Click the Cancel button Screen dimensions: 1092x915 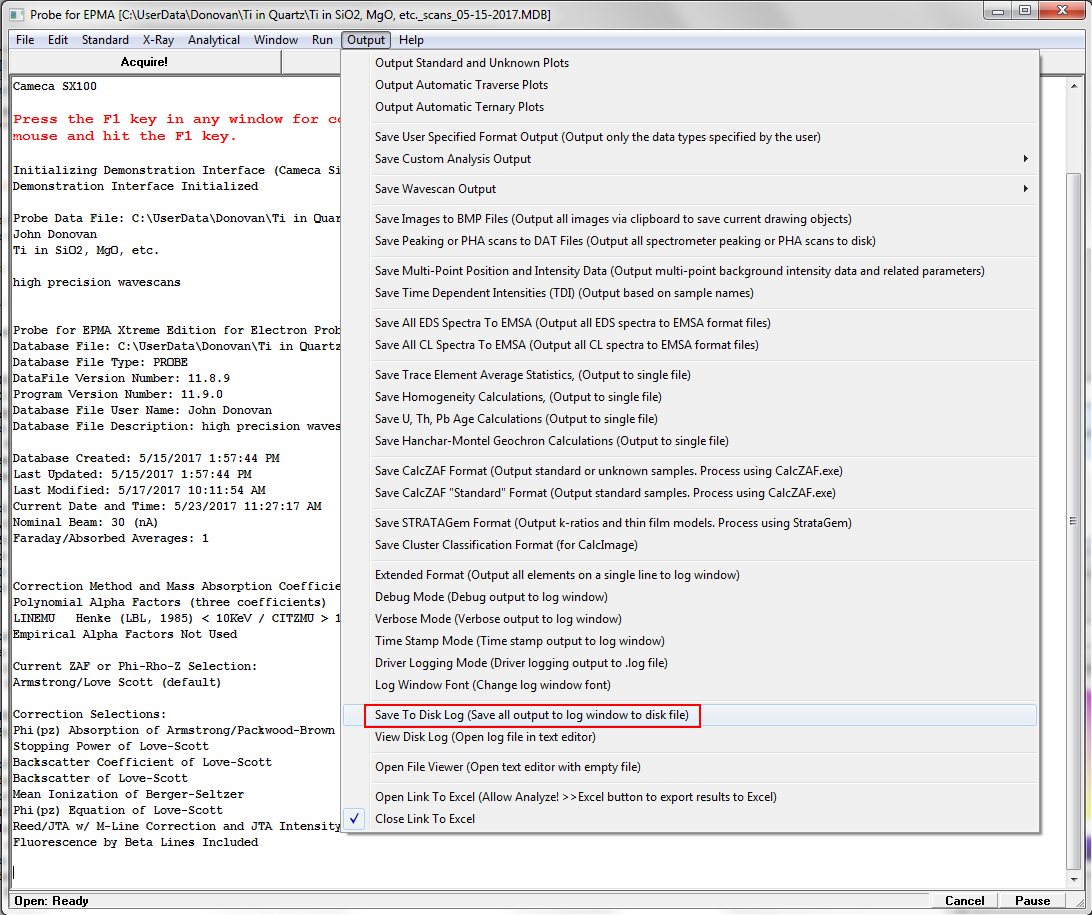coord(964,901)
